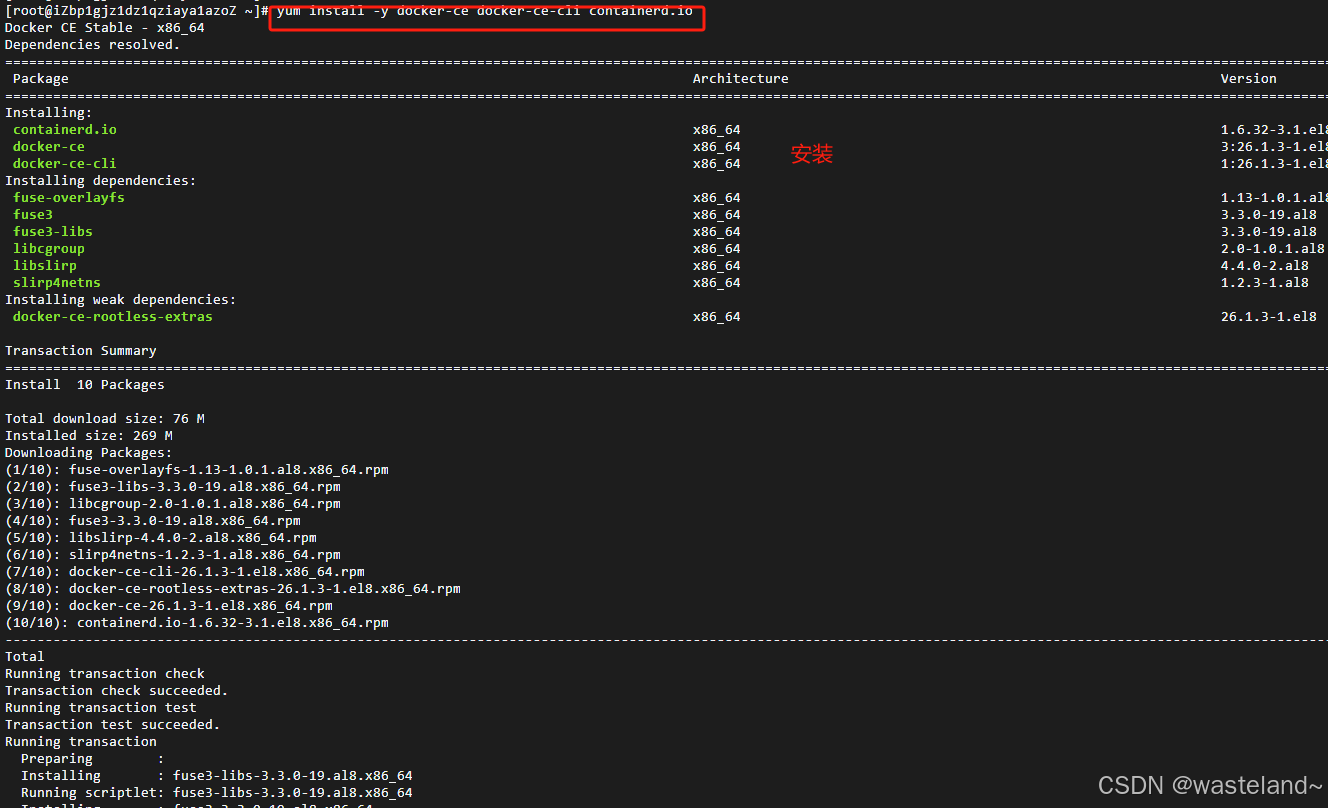Select the libcgroup package name
This screenshot has height=808, width=1328.
(x=49, y=249)
